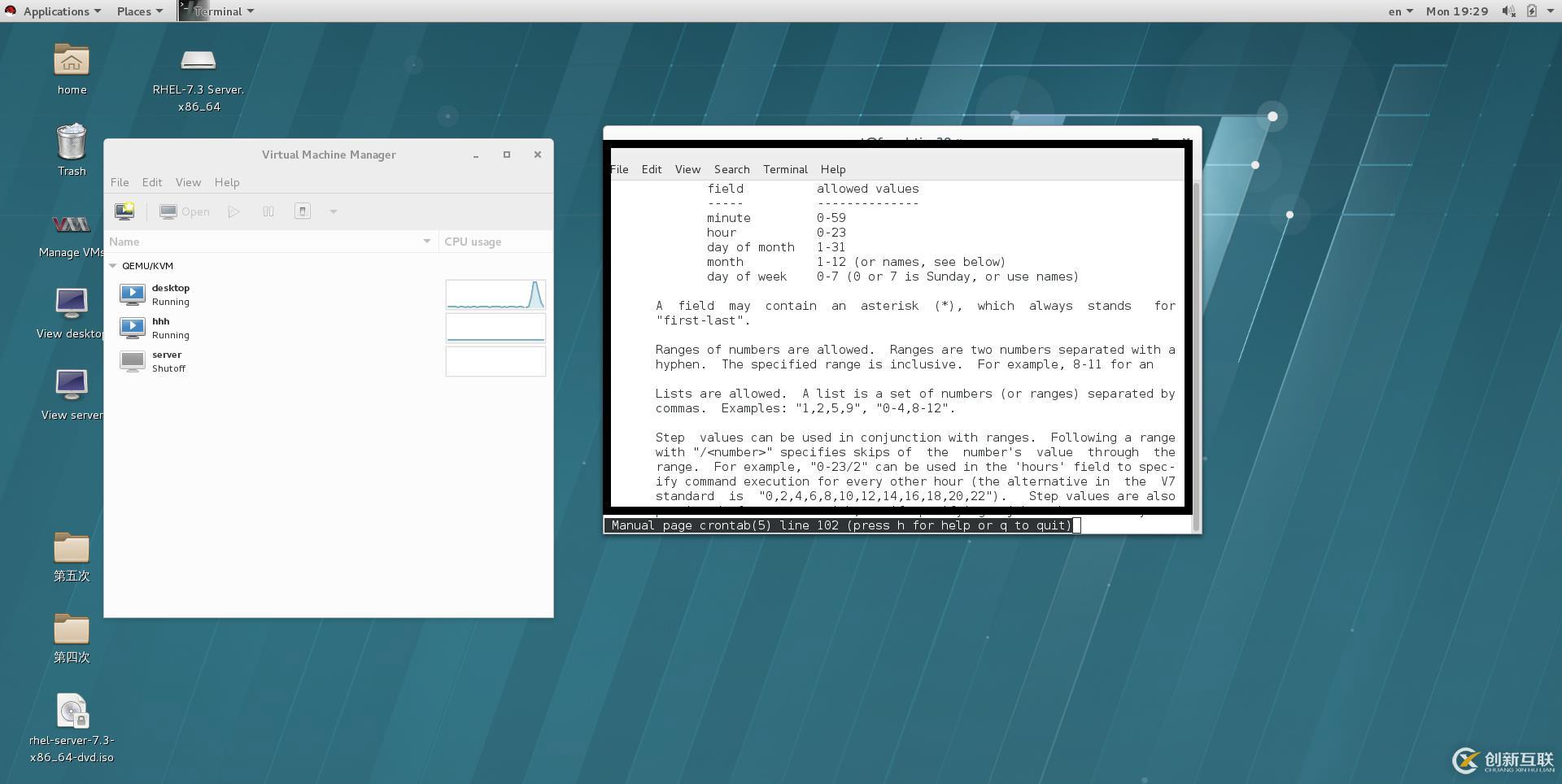Open Search menu in the terminal window
Image resolution: width=1562 pixels, height=784 pixels.
click(x=732, y=169)
